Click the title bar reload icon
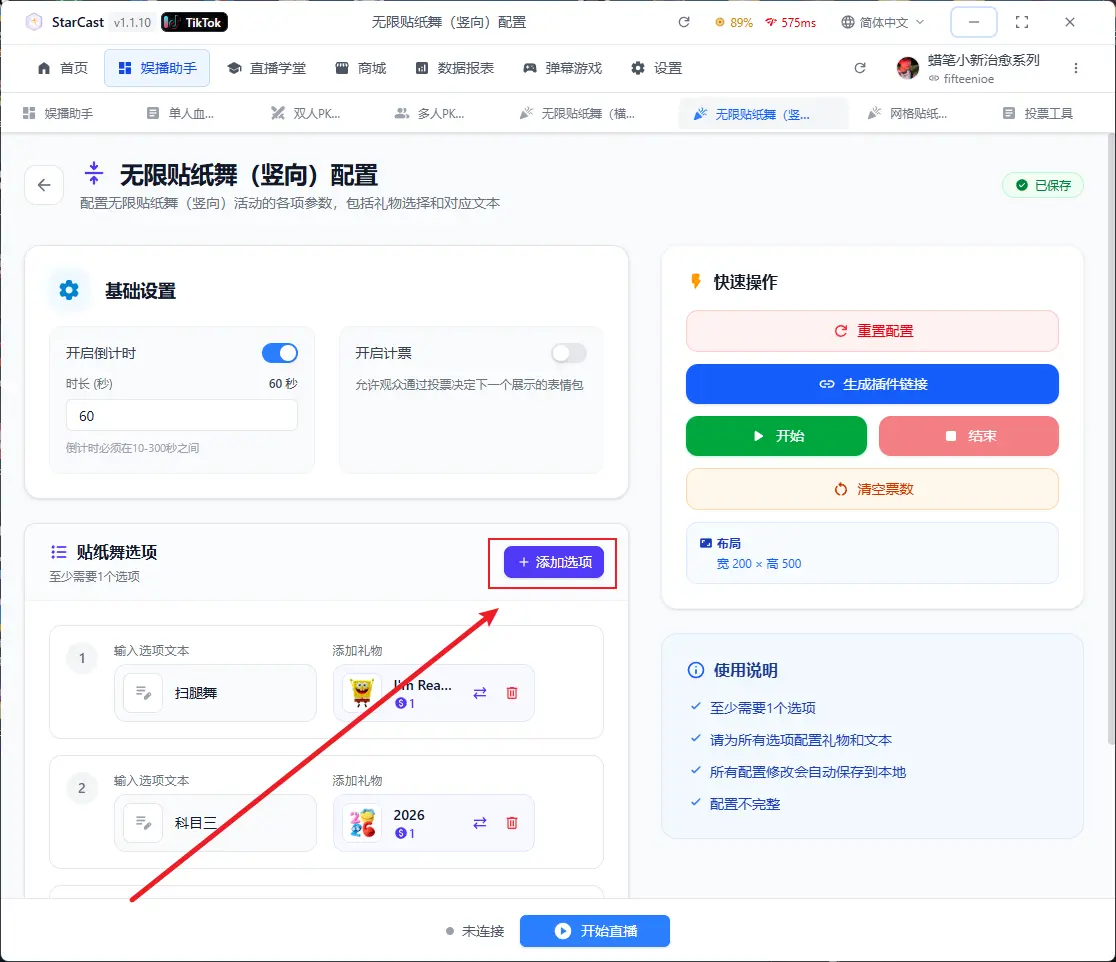 pyautogui.click(x=684, y=22)
